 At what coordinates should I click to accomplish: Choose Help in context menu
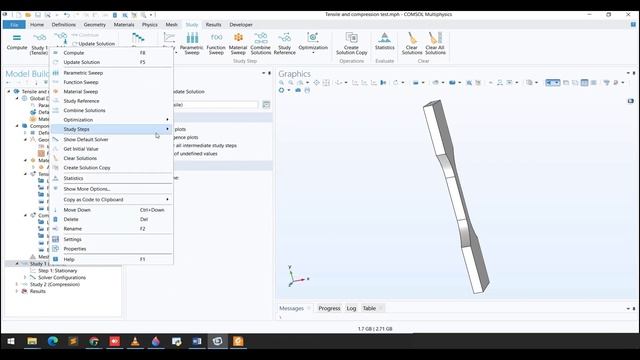(111, 259)
